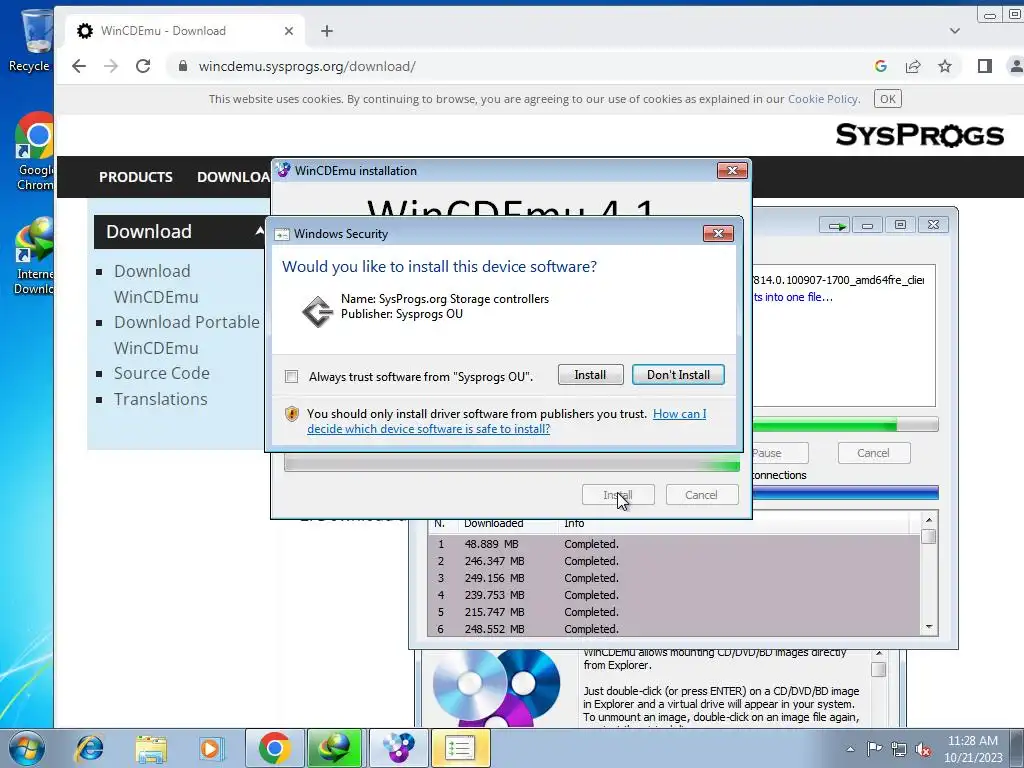Open DOWNLOAD menu on website navbar
The width and height of the screenshot is (1024, 768).
[x=234, y=177]
